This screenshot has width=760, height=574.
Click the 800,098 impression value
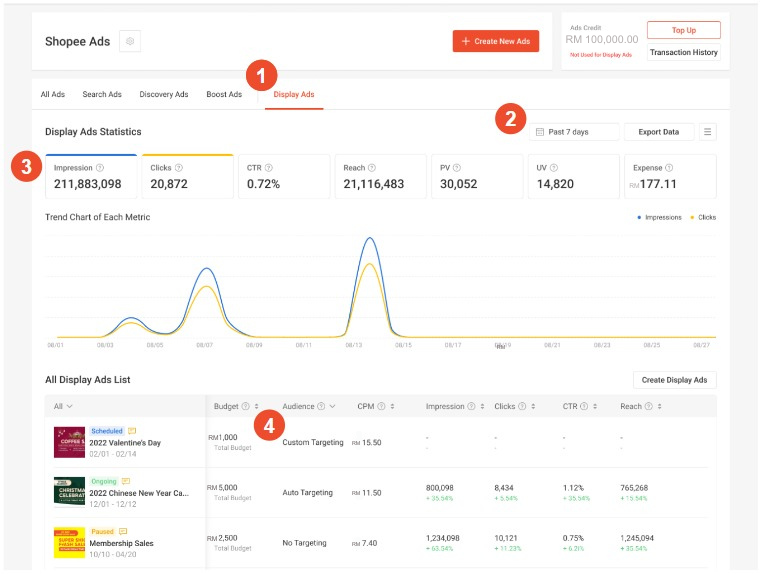440,488
